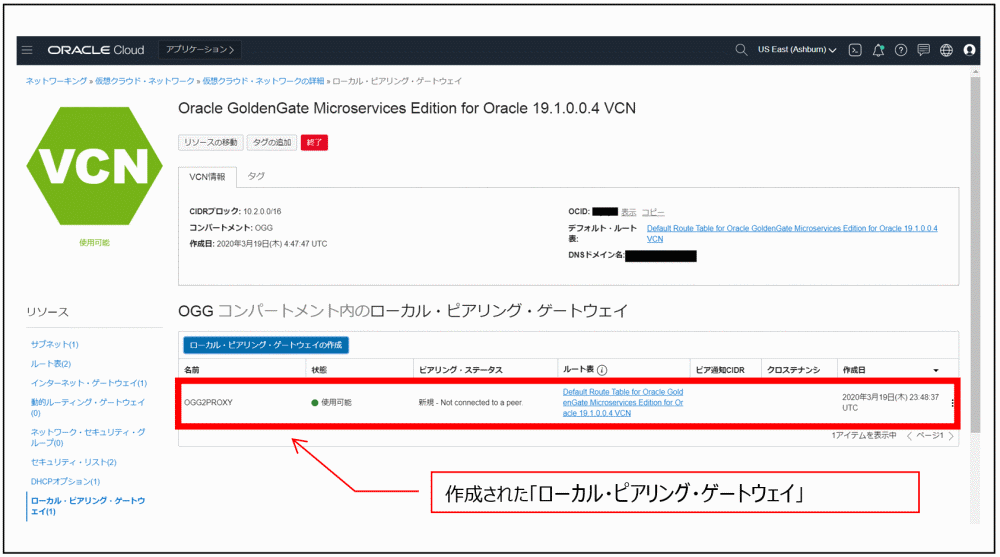Screen dimensions: 1000x557
Task: Click the ネットワーキング breadcrumb
Action: (56, 81)
